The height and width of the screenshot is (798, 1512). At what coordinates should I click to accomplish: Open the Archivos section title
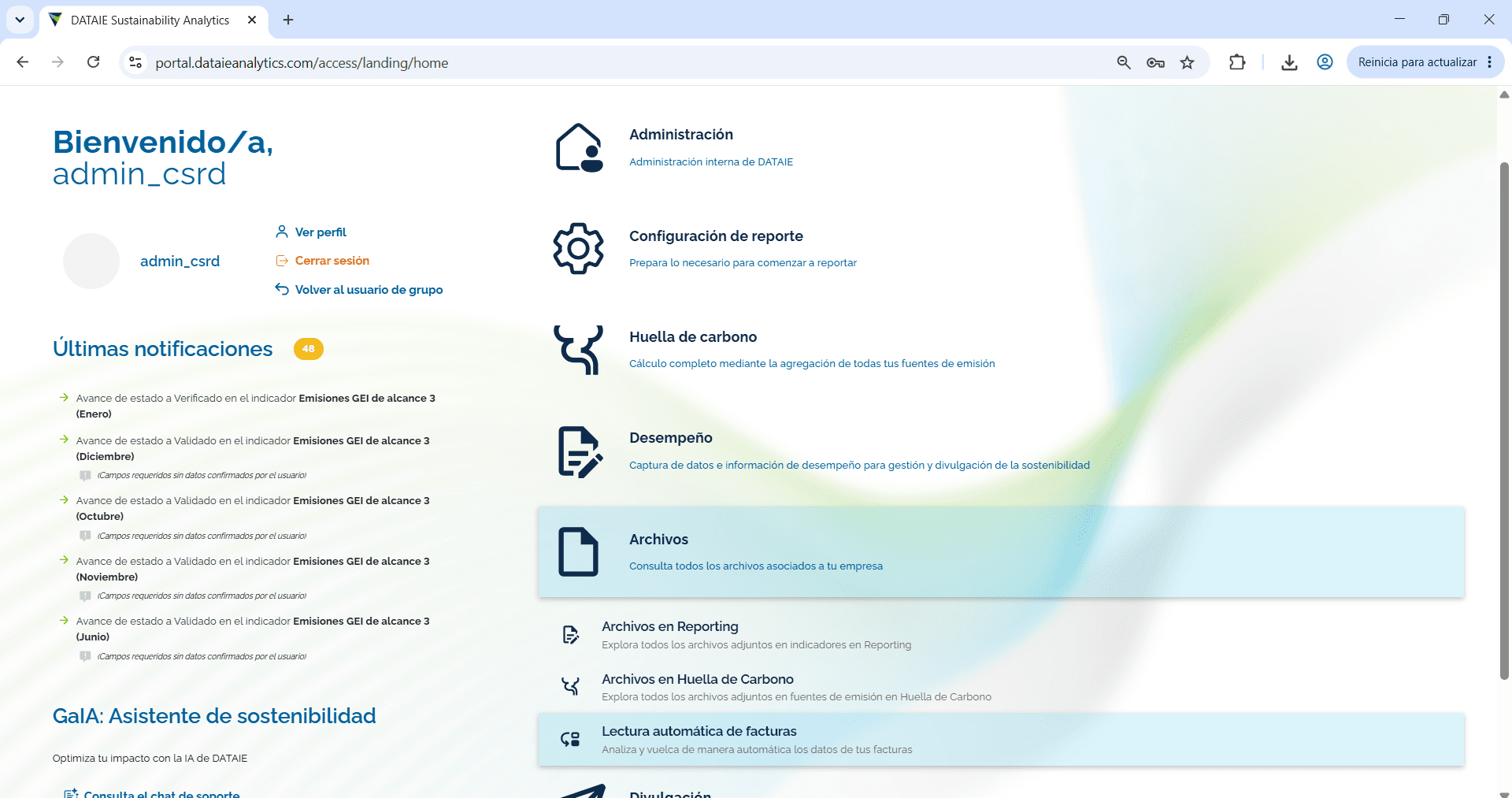(658, 540)
